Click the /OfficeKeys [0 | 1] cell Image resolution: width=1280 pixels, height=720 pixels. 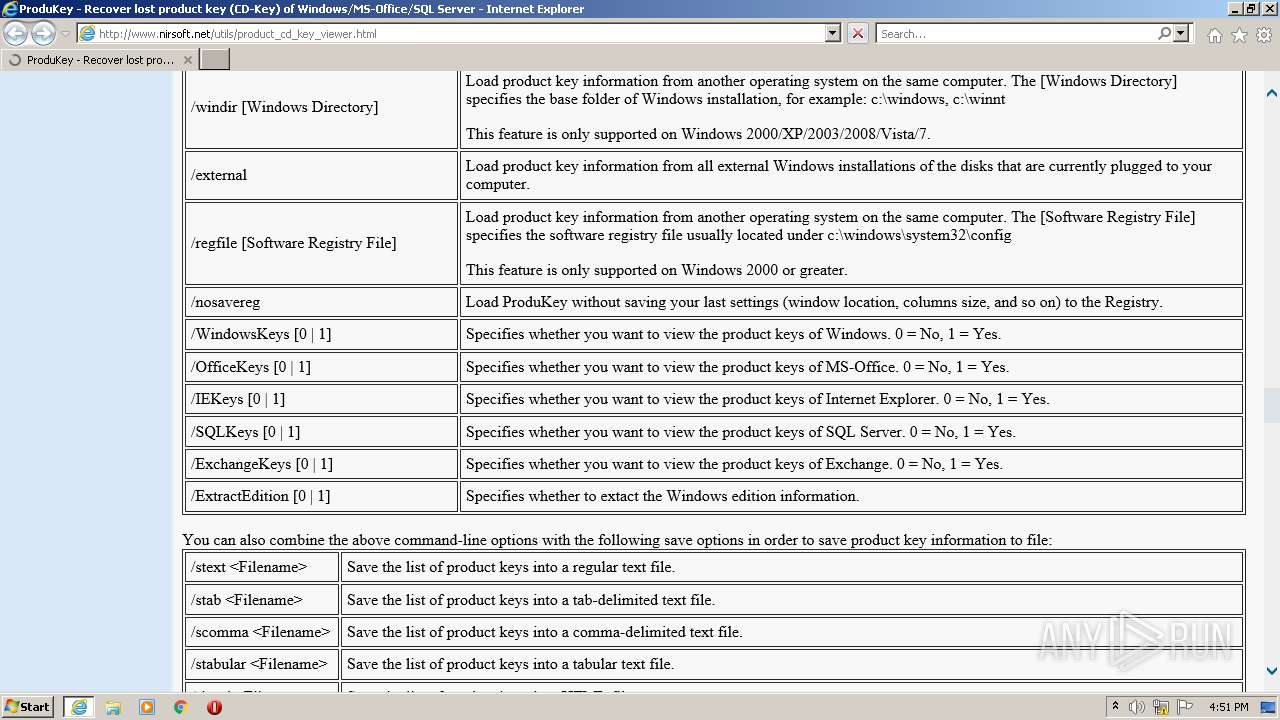pyautogui.click(x=321, y=367)
